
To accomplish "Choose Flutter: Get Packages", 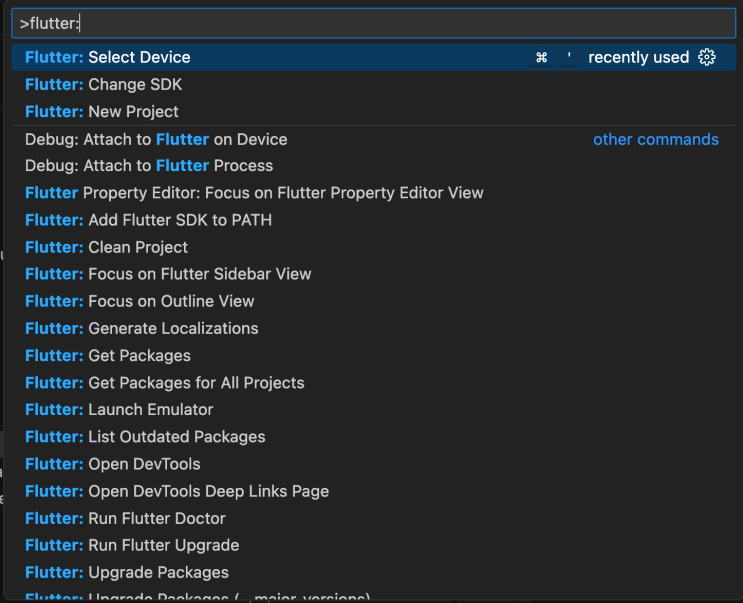I will click(373, 356).
